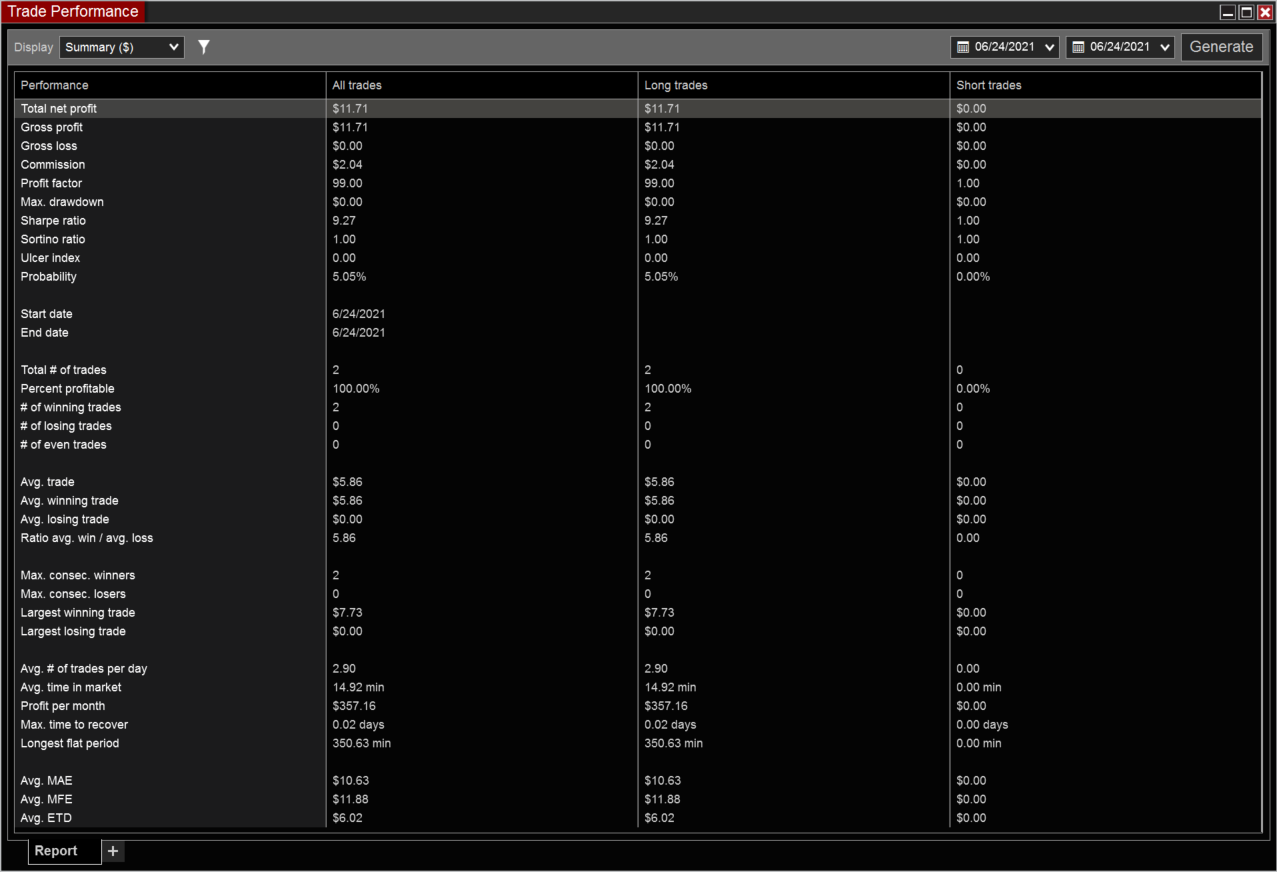Expand the end date 06/24/2021 dropdown arrow
1277x872 pixels.
(1165, 47)
